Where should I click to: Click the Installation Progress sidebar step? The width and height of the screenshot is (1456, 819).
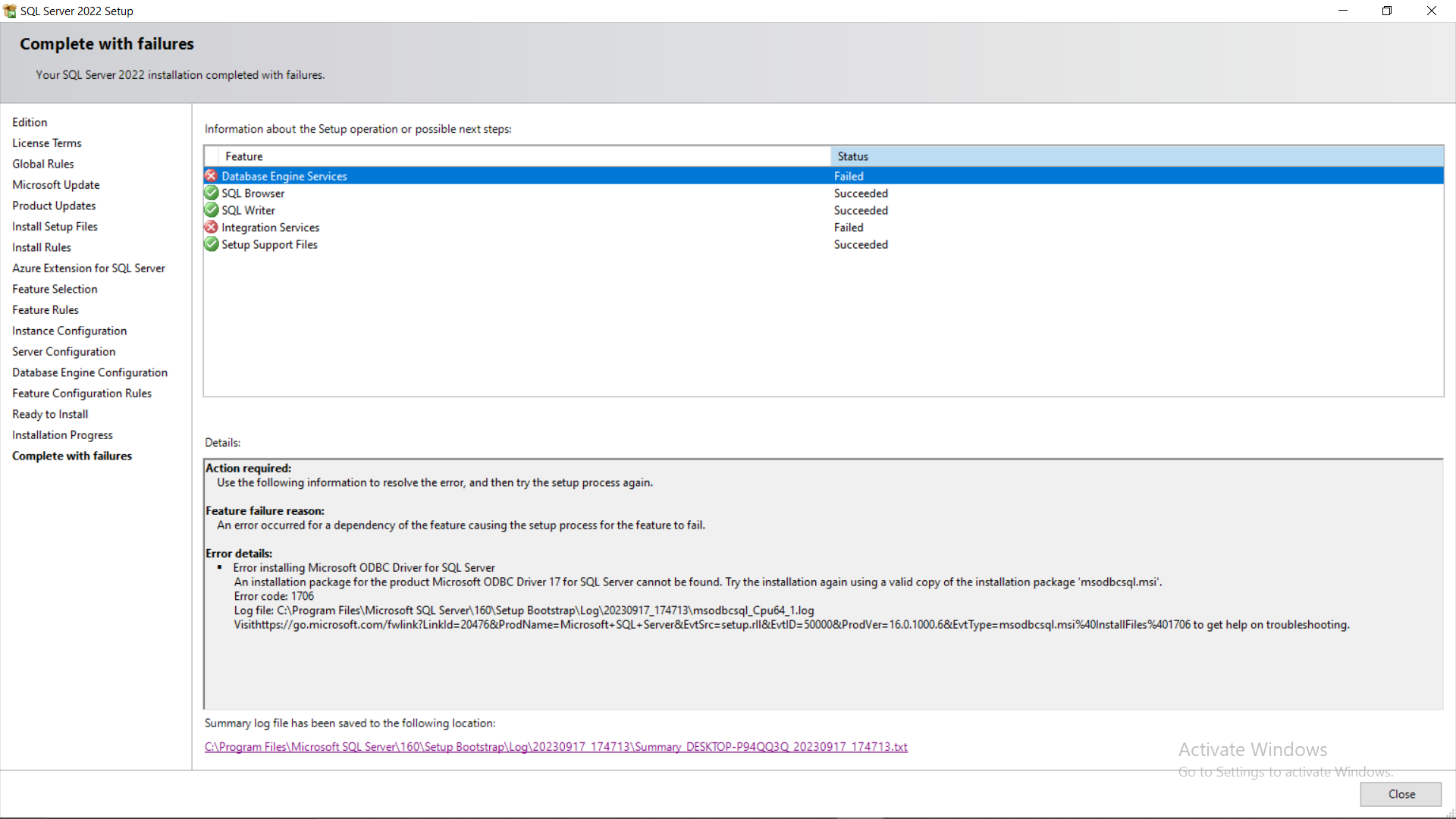click(62, 435)
